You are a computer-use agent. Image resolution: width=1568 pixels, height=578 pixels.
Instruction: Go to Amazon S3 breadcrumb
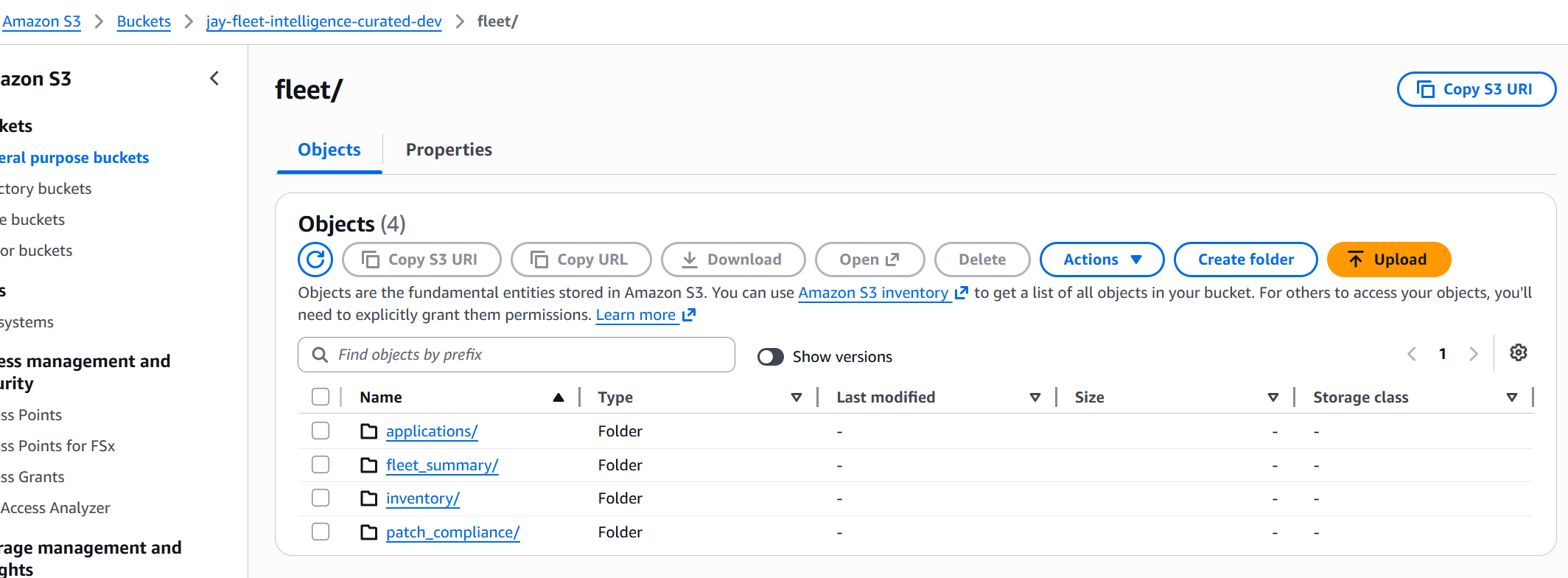coord(41,21)
